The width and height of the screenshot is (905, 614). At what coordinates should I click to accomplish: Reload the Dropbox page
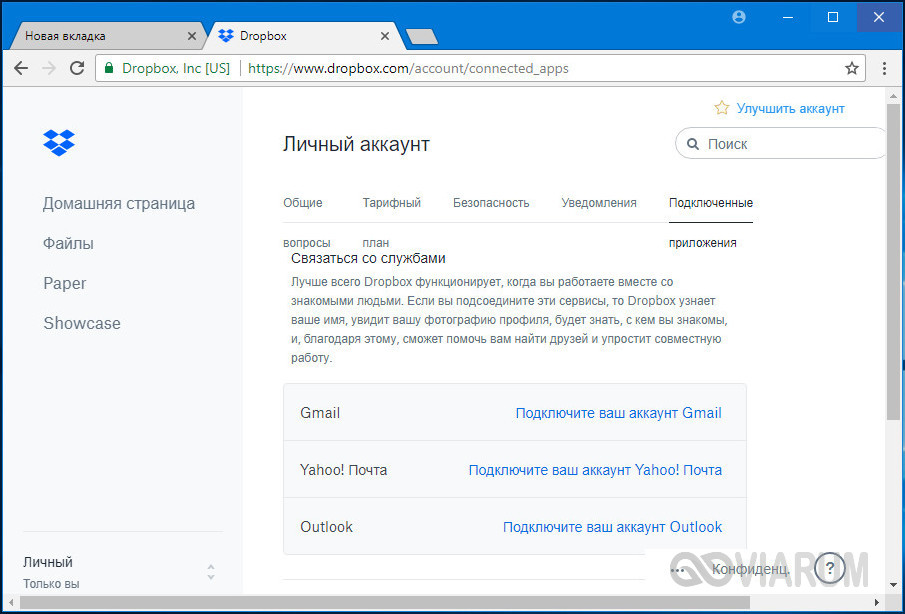tap(77, 69)
